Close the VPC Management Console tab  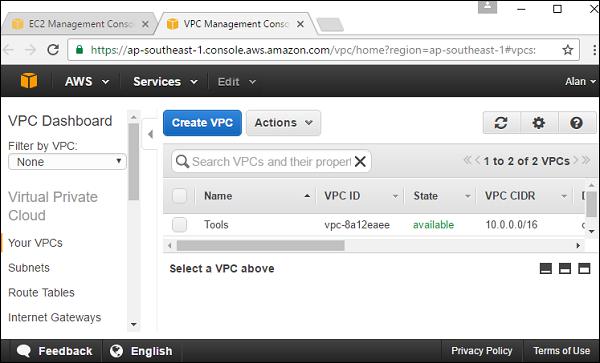pos(300,24)
